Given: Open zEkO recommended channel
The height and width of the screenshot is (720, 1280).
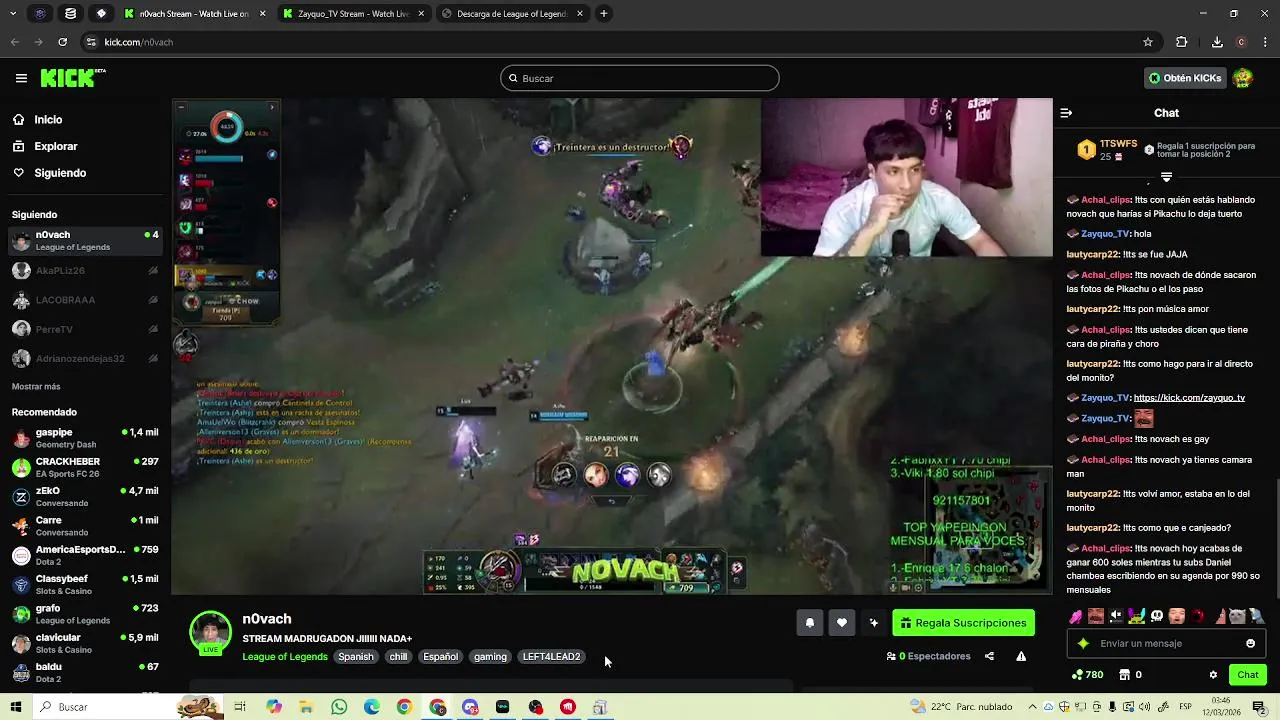Looking at the screenshot, I should click(x=85, y=496).
